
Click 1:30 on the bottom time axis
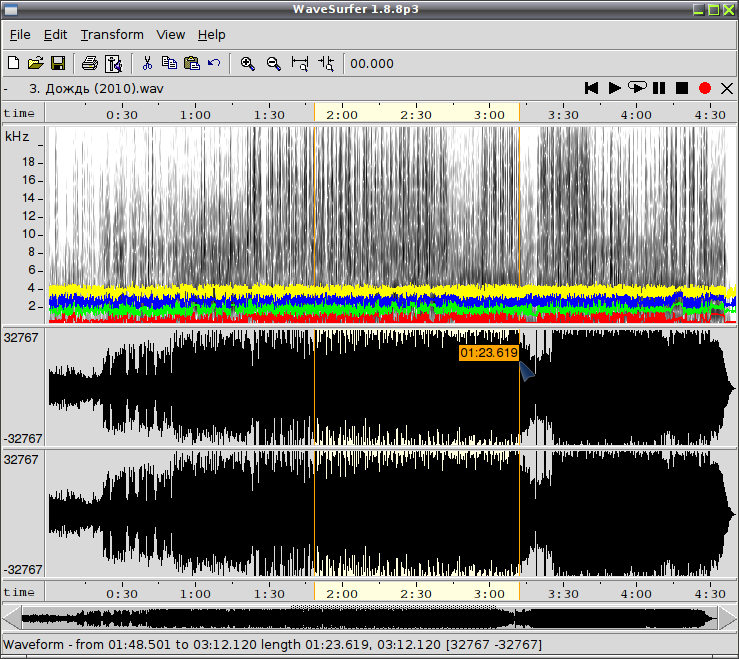click(x=269, y=594)
